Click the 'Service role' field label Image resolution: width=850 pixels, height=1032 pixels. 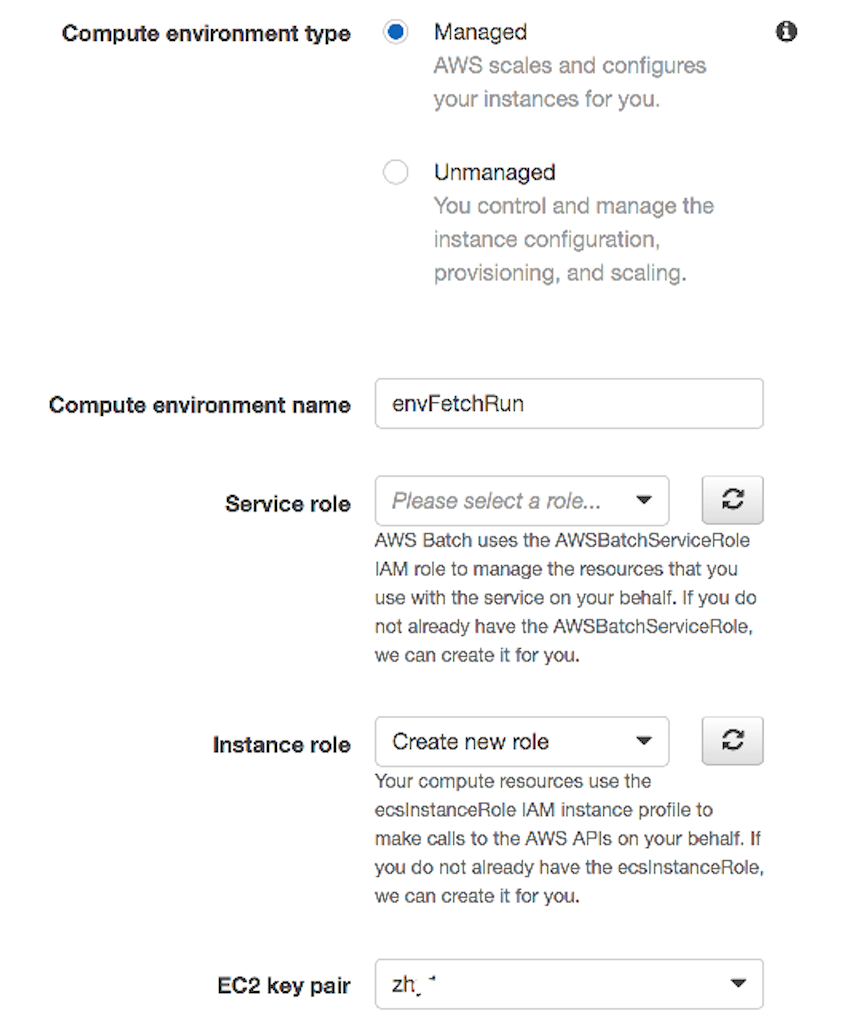pyautogui.click(x=288, y=503)
